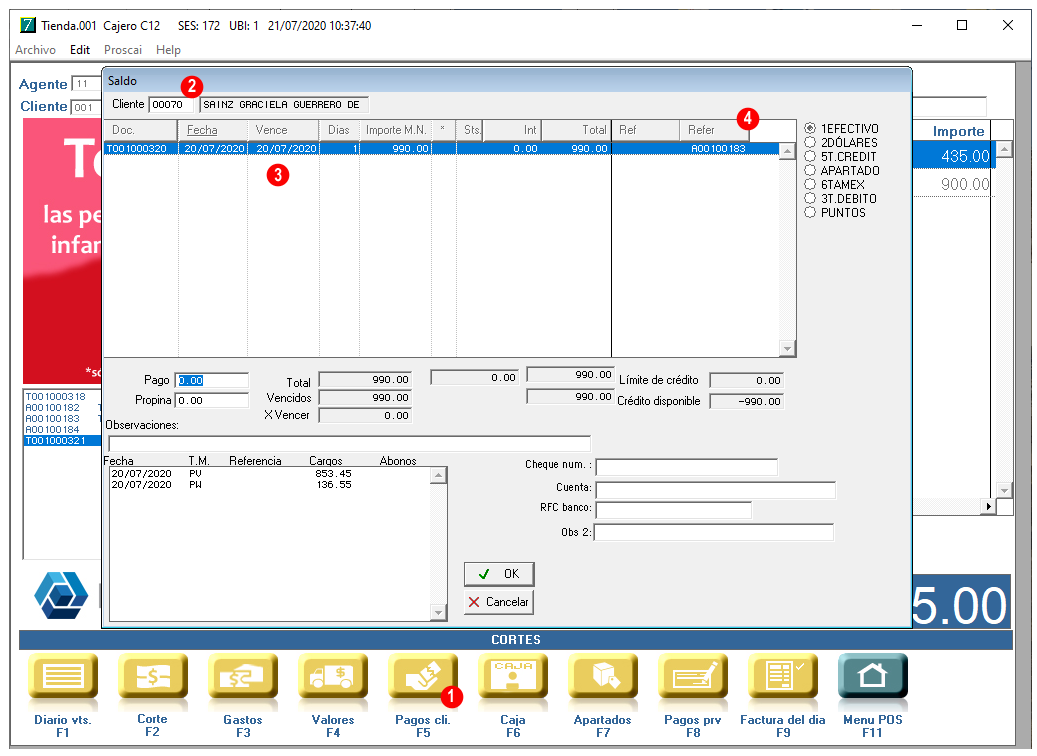
Task: Click down arrow of balance table scrollbar
Action: [x=787, y=349]
